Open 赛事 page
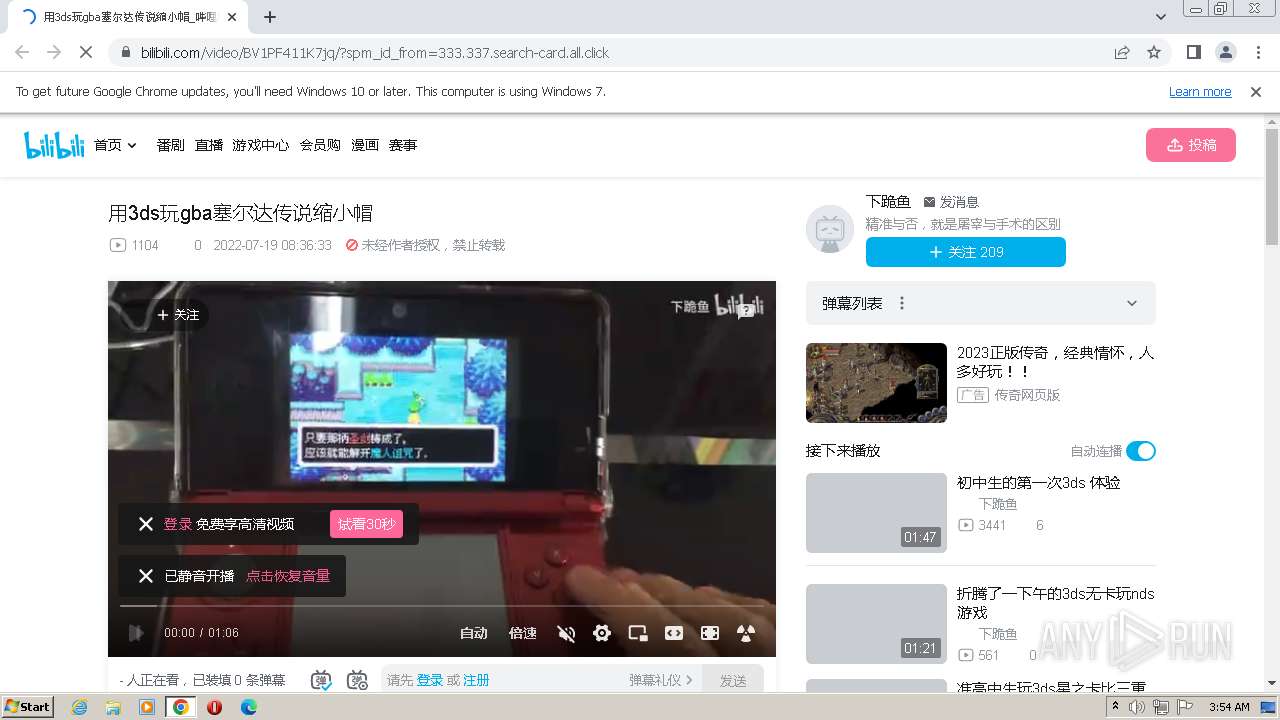This screenshot has width=1280, height=720. [x=402, y=145]
